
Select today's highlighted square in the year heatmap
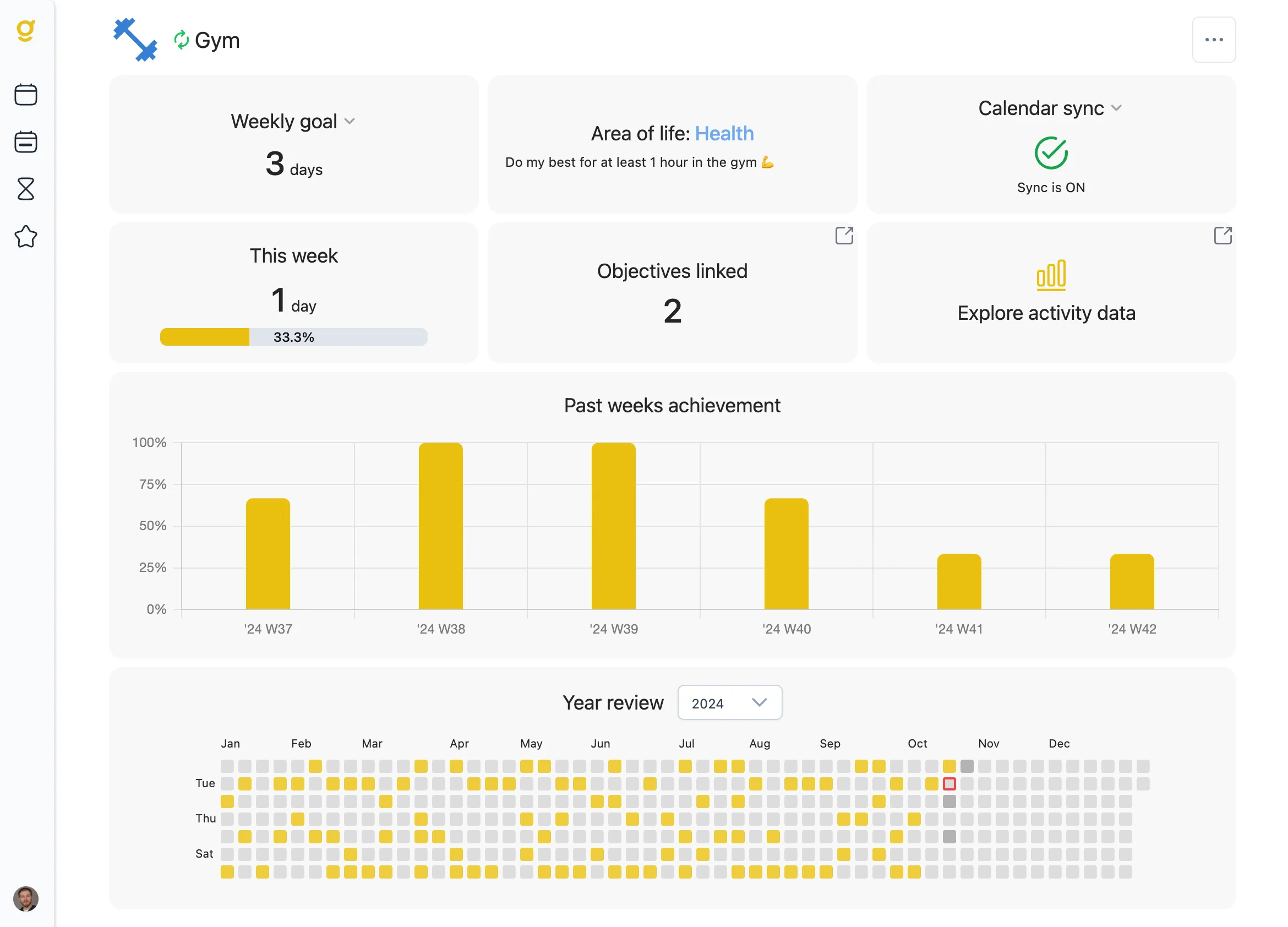pyautogui.click(x=948, y=783)
